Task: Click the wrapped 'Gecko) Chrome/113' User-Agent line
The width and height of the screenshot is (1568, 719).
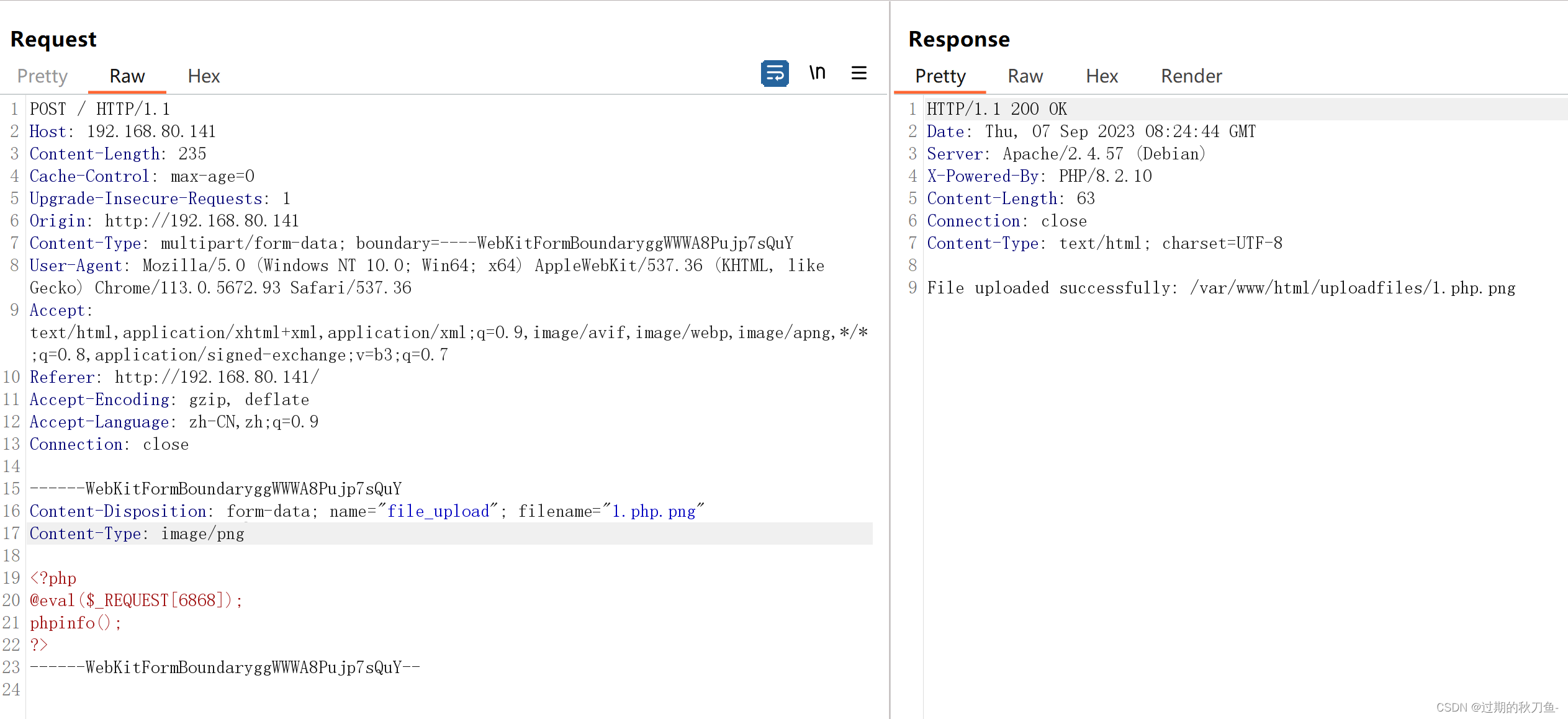Action: coord(221,288)
